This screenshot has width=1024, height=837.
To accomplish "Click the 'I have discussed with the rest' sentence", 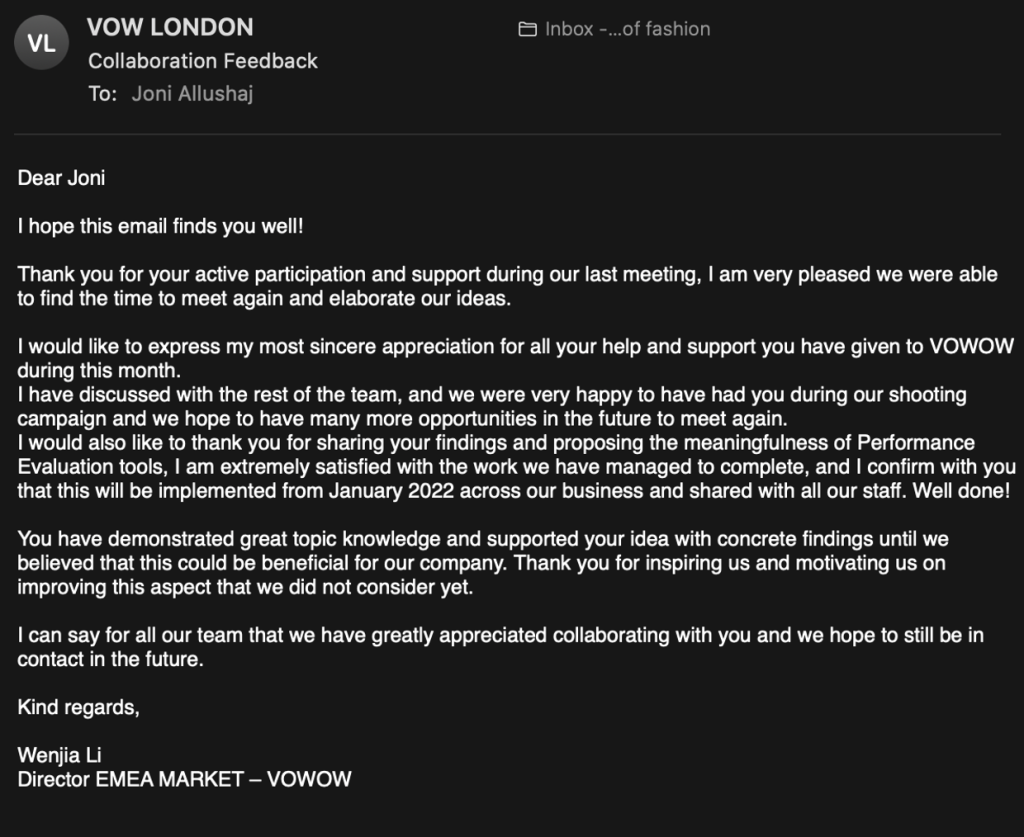I will click(492, 406).
